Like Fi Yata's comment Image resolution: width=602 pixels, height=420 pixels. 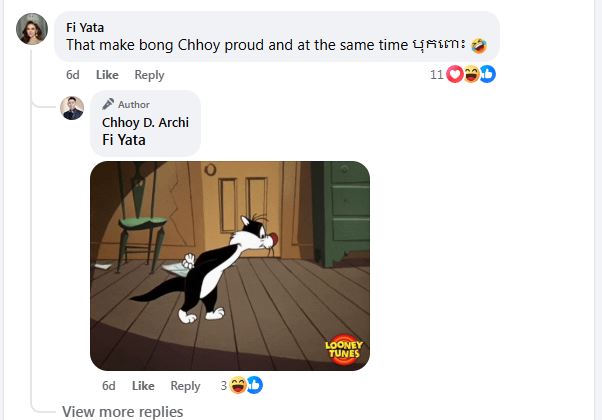point(107,75)
